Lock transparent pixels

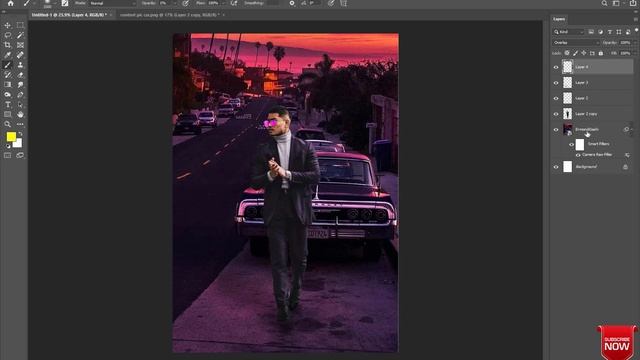tap(567, 53)
